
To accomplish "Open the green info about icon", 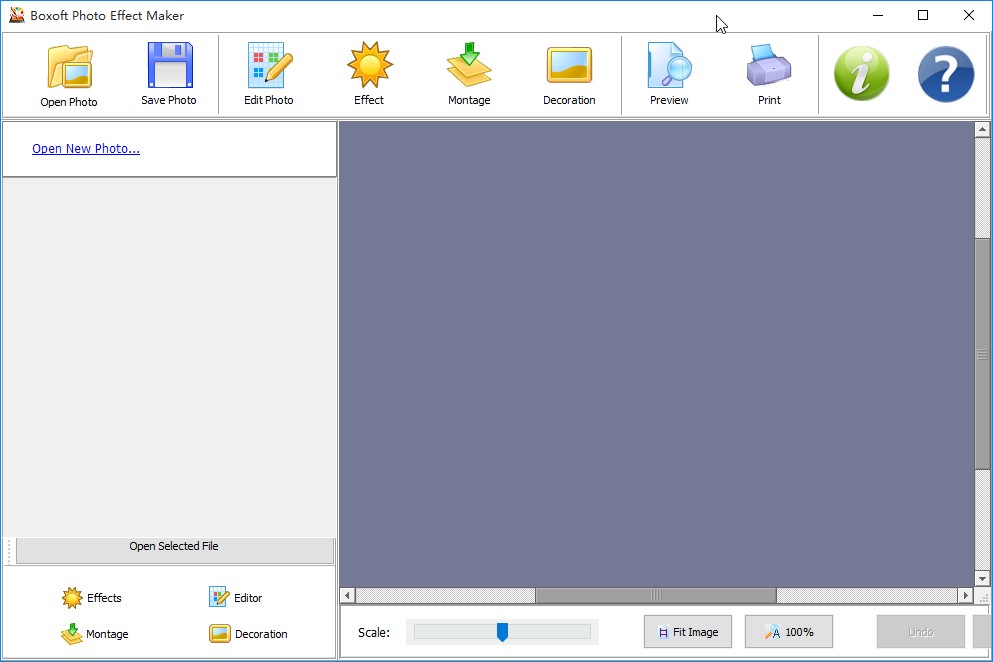I will tap(861, 73).
